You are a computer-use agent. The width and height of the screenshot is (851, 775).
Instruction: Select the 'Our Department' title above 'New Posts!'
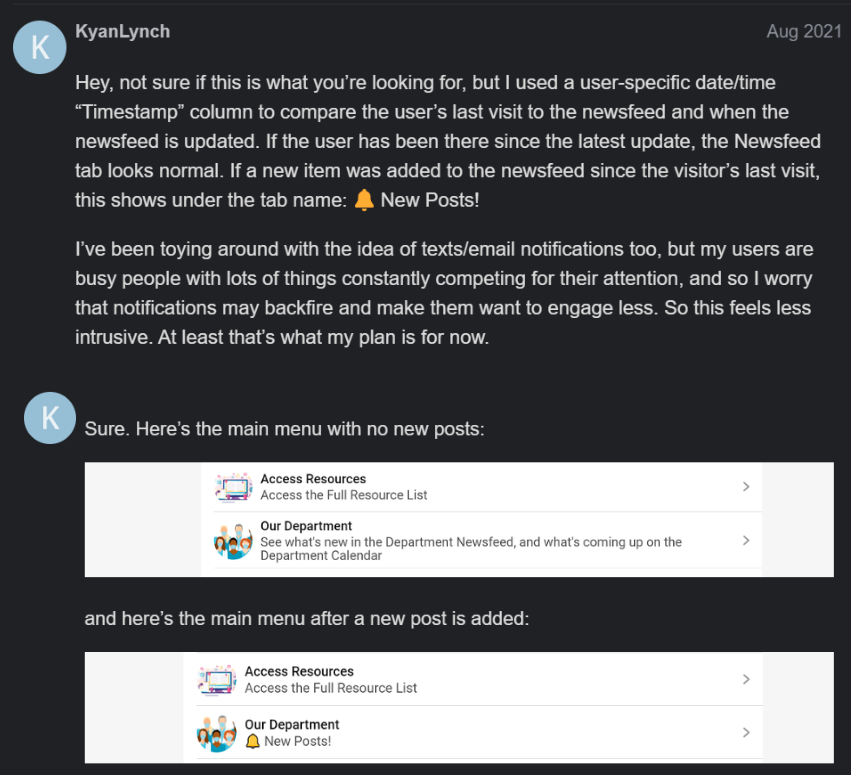pos(292,725)
